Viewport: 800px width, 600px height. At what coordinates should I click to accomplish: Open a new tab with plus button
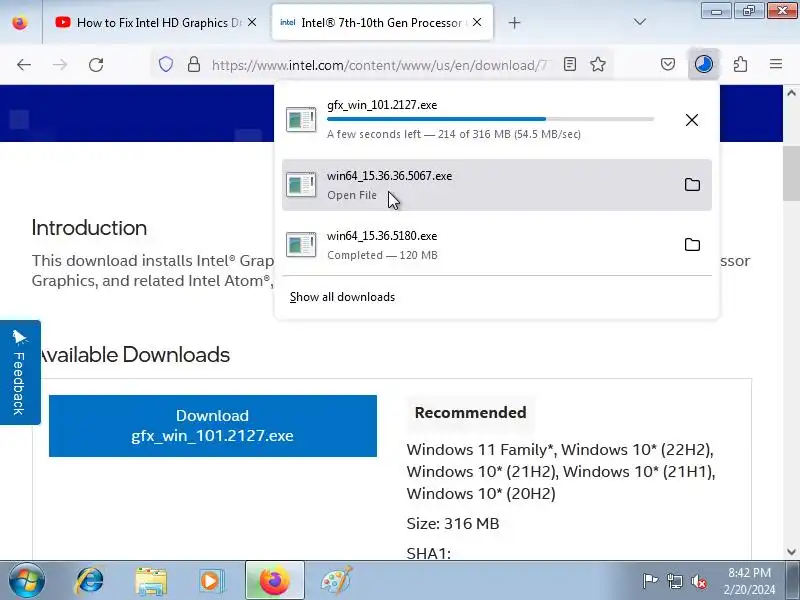514,22
